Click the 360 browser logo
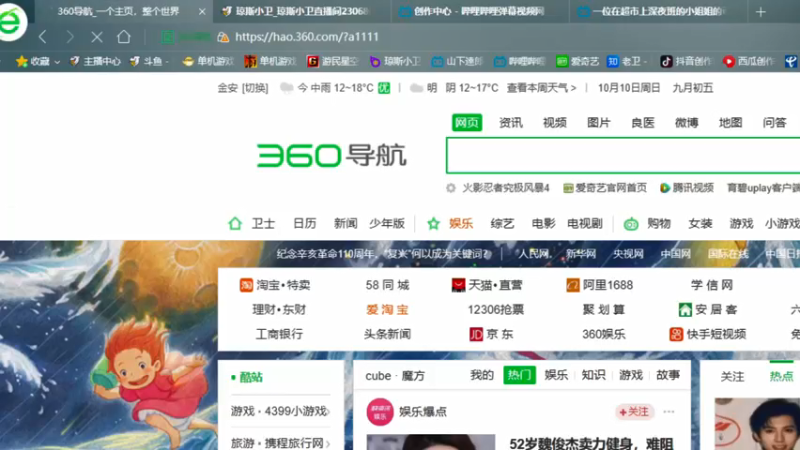Screen dimensions: 800x450 pos(12,20)
